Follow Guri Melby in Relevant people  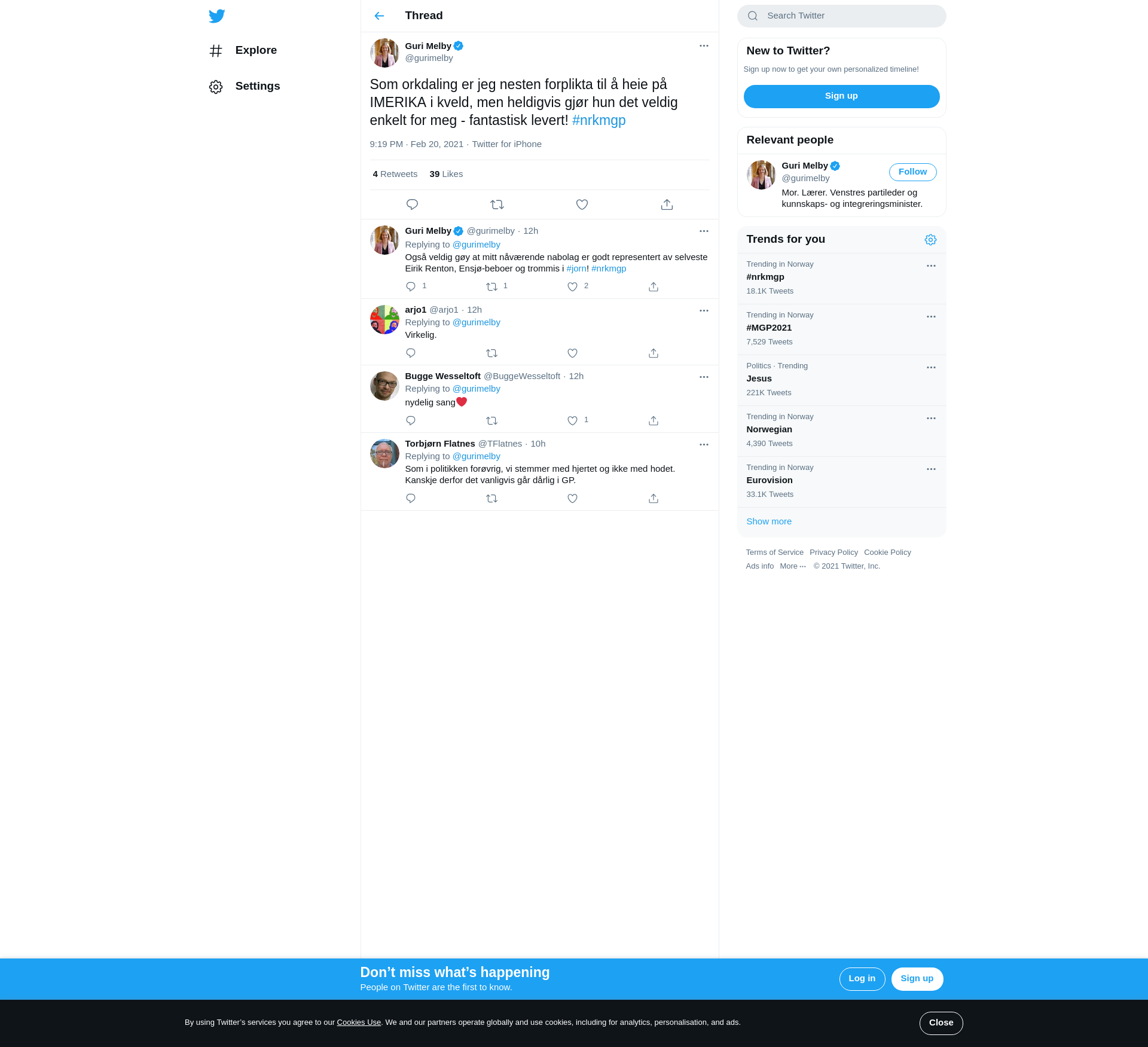[912, 172]
